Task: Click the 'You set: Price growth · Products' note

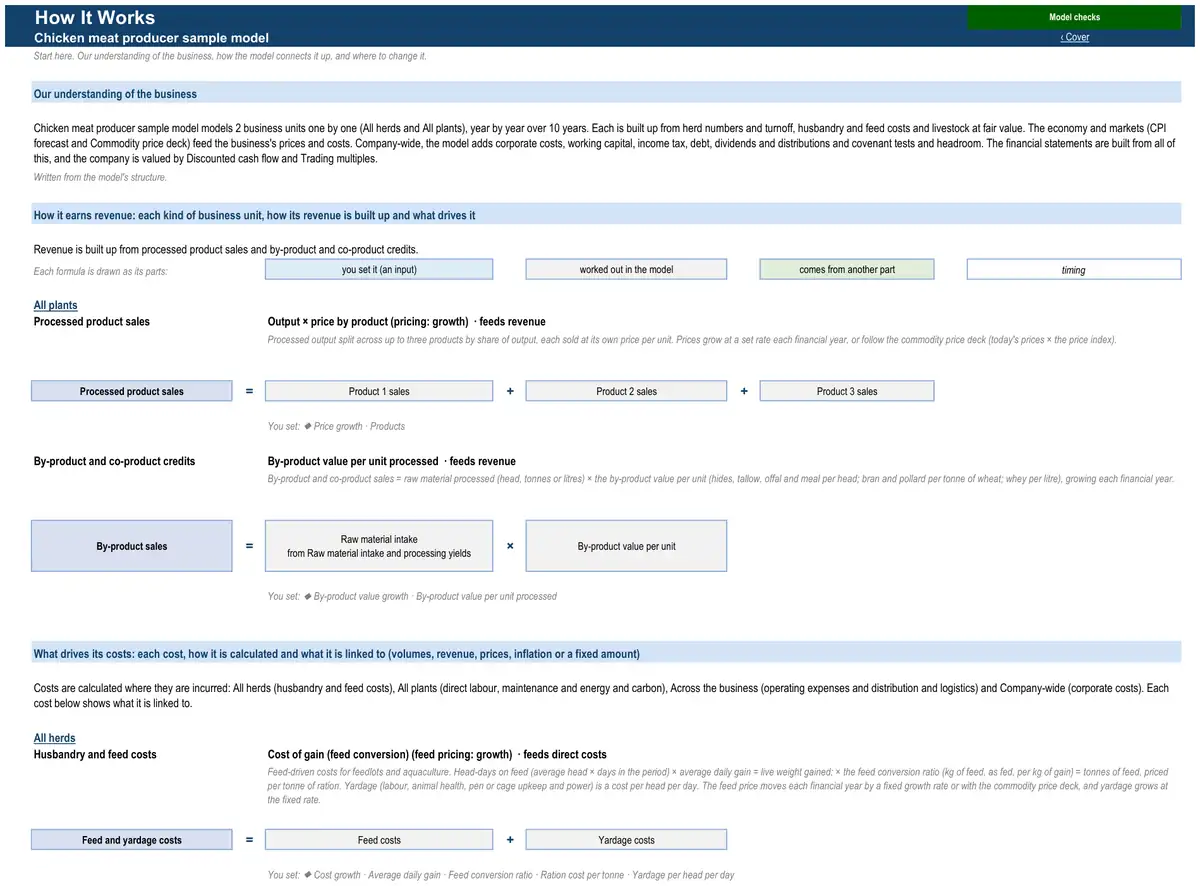Action: [x=336, y=427]
